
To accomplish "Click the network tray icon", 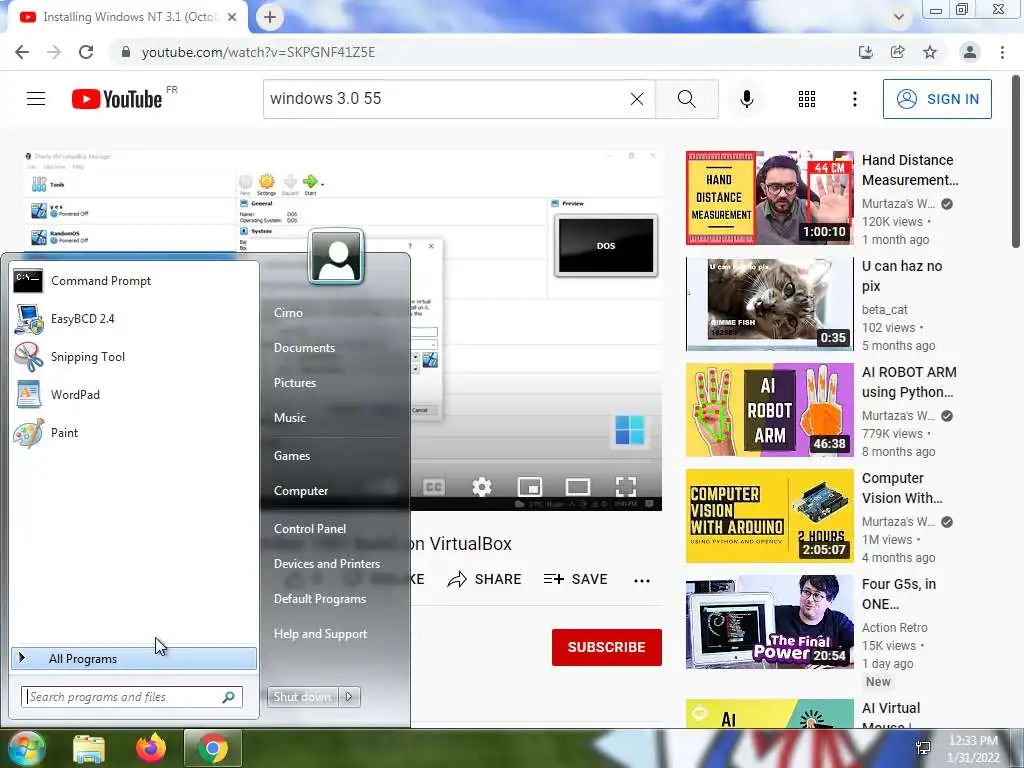I will coord(923,748).
